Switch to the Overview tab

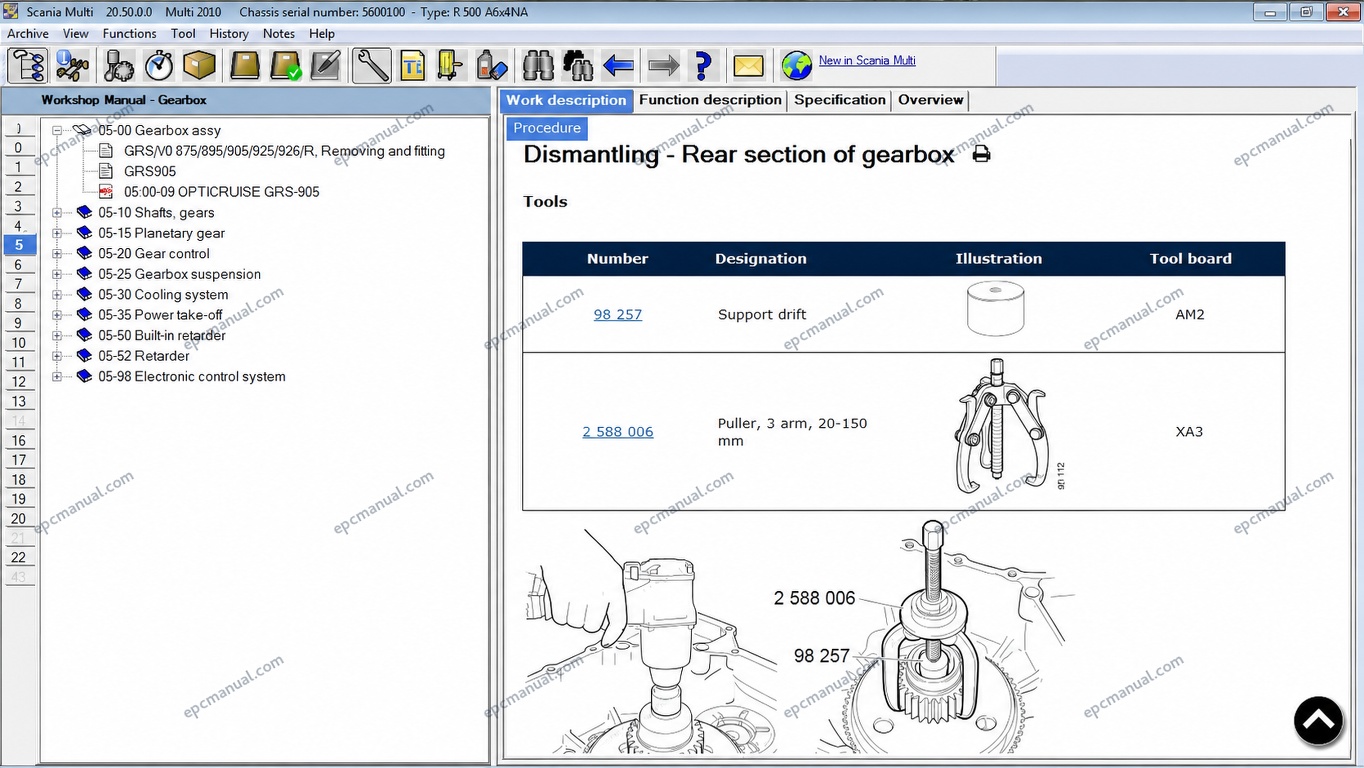coord(931,100)
